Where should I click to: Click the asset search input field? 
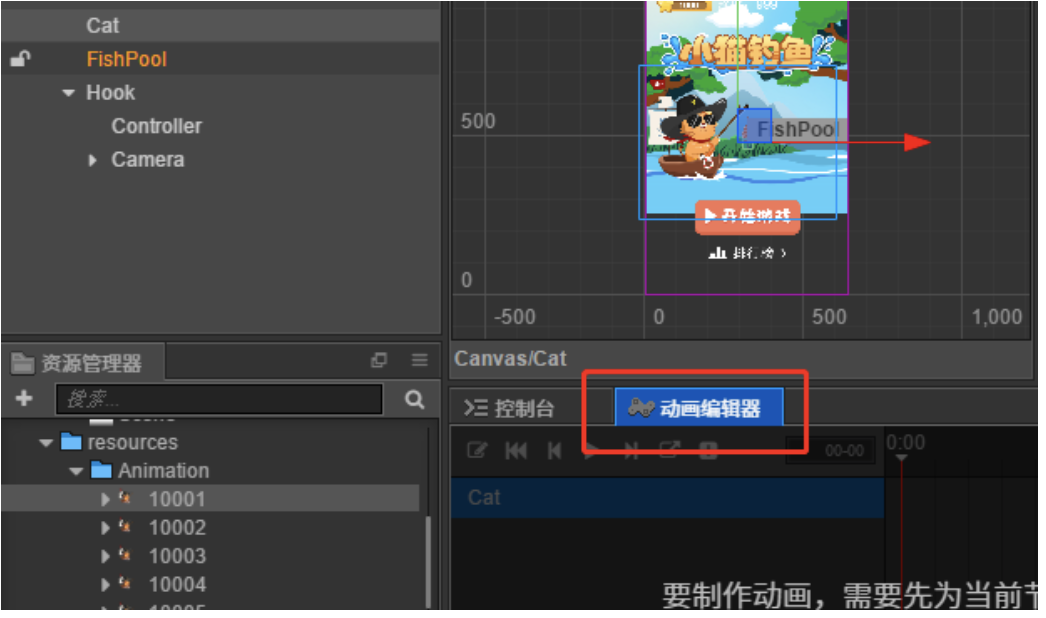[x=218, y=399]
